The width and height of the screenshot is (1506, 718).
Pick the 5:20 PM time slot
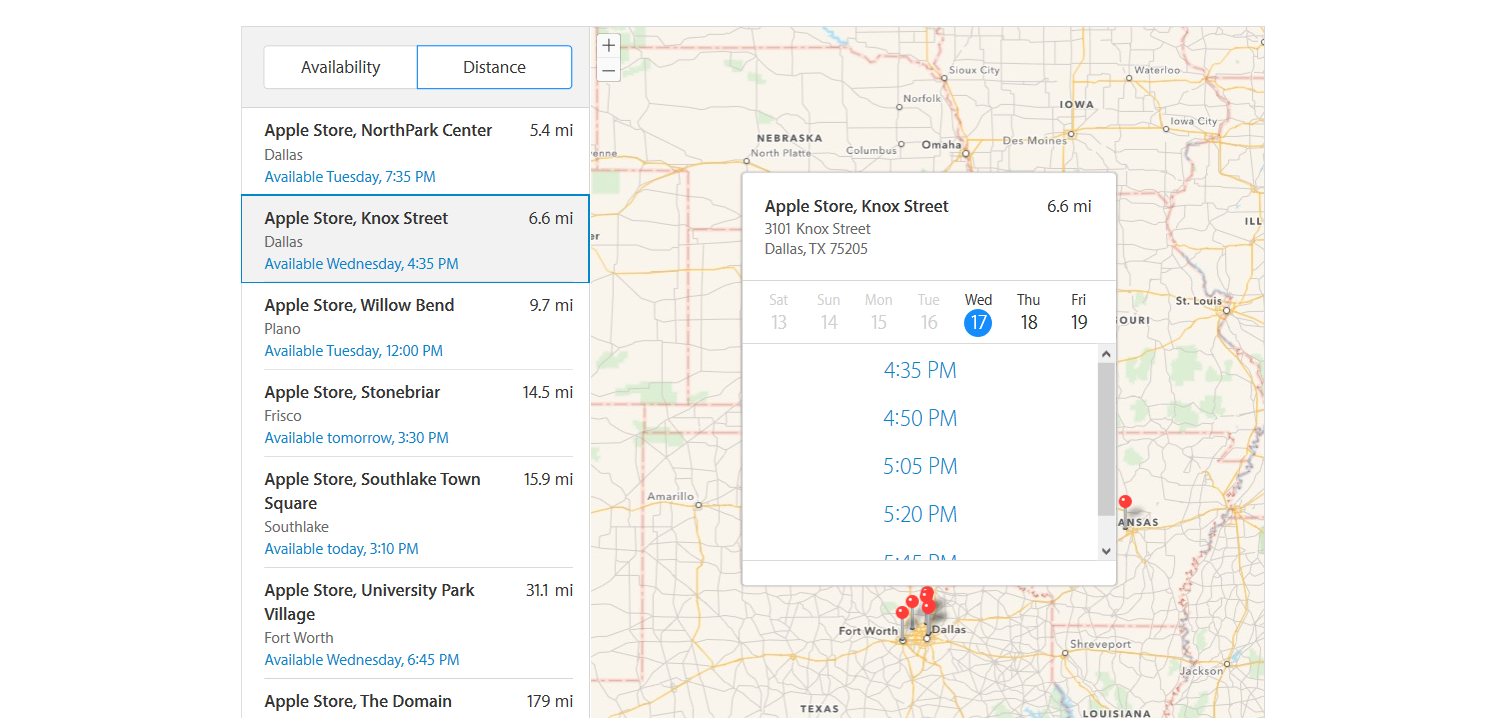coord(920,515)
